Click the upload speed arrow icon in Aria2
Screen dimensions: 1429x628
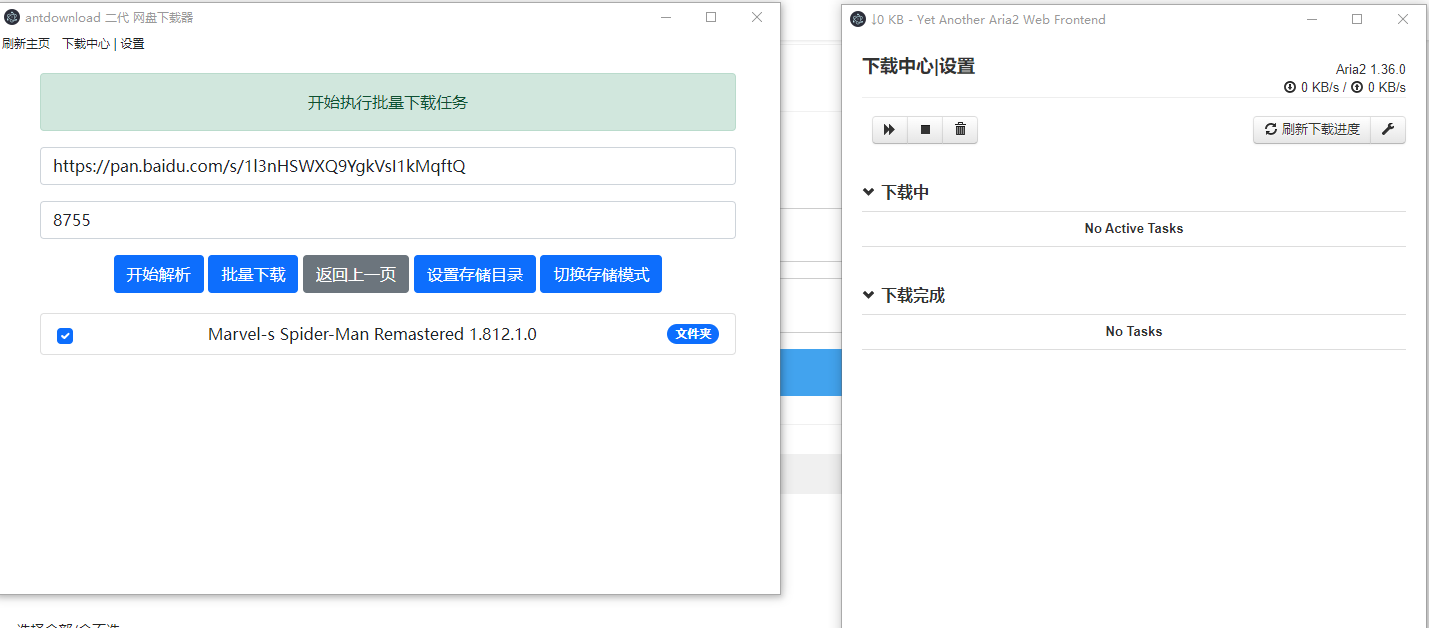(1357, 87)
